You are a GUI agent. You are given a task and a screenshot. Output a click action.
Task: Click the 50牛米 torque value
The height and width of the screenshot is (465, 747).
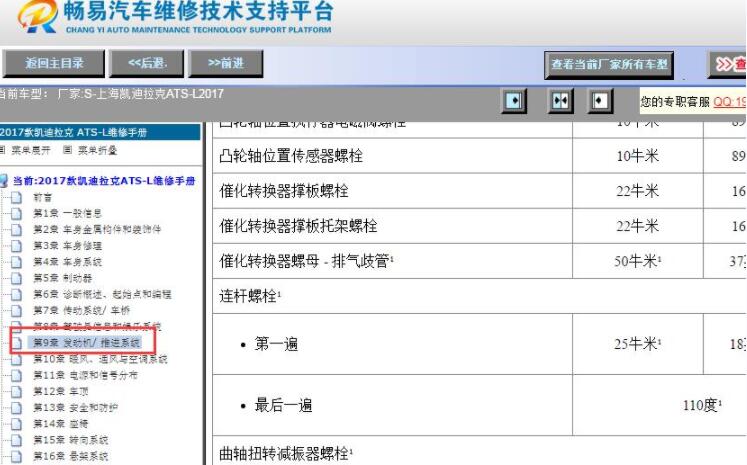637,261
